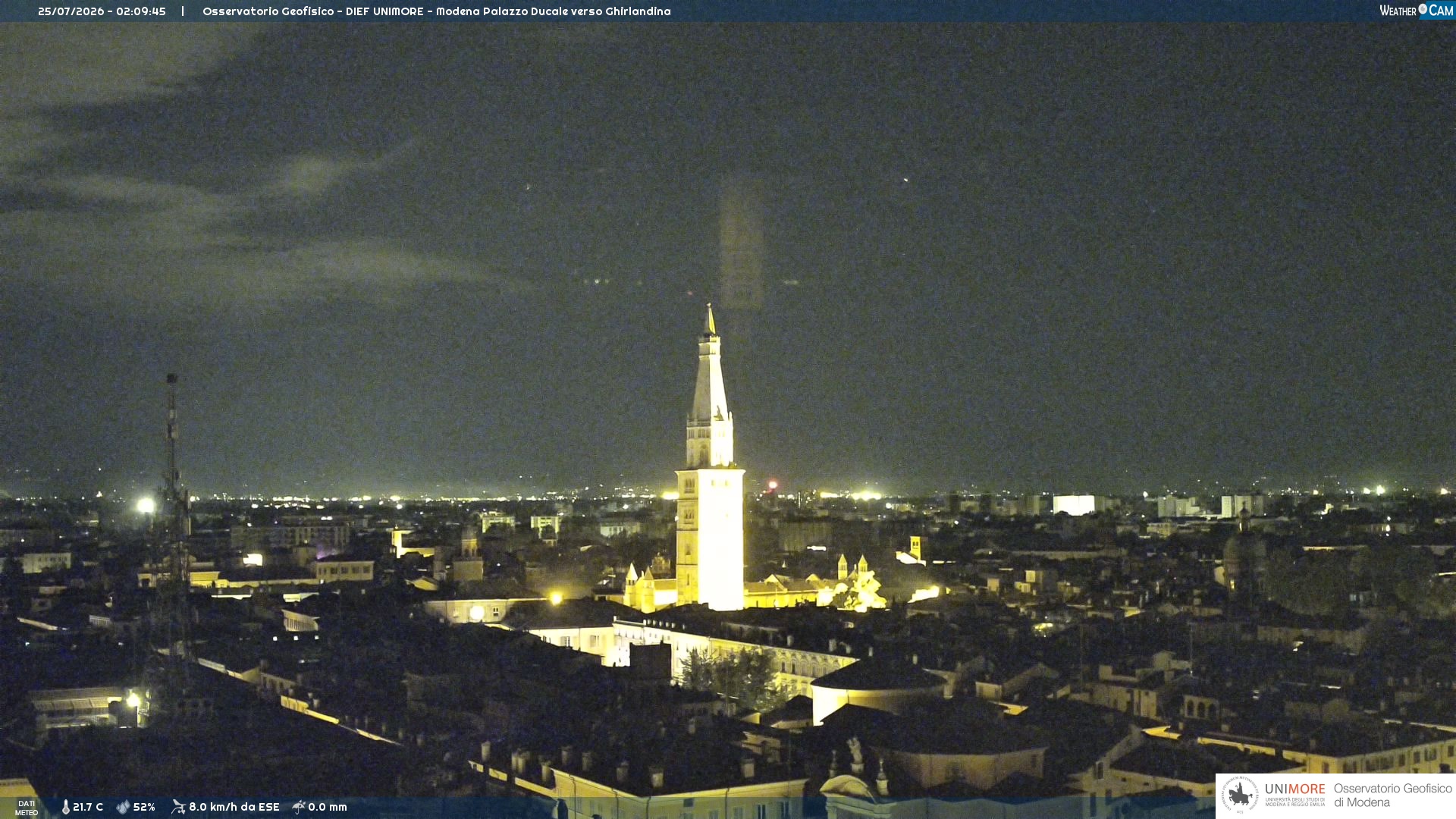Click the 21.7 C temperature reading
The image size is (1456, 819).
point(88,807)
